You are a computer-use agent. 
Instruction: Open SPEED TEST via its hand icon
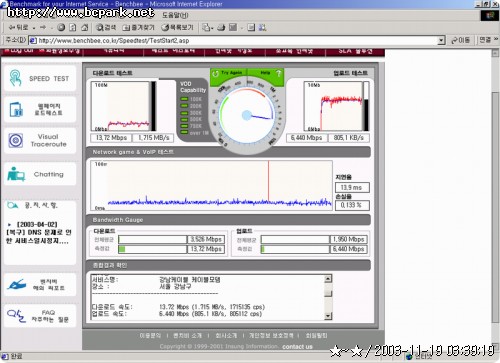click(15, 78)
